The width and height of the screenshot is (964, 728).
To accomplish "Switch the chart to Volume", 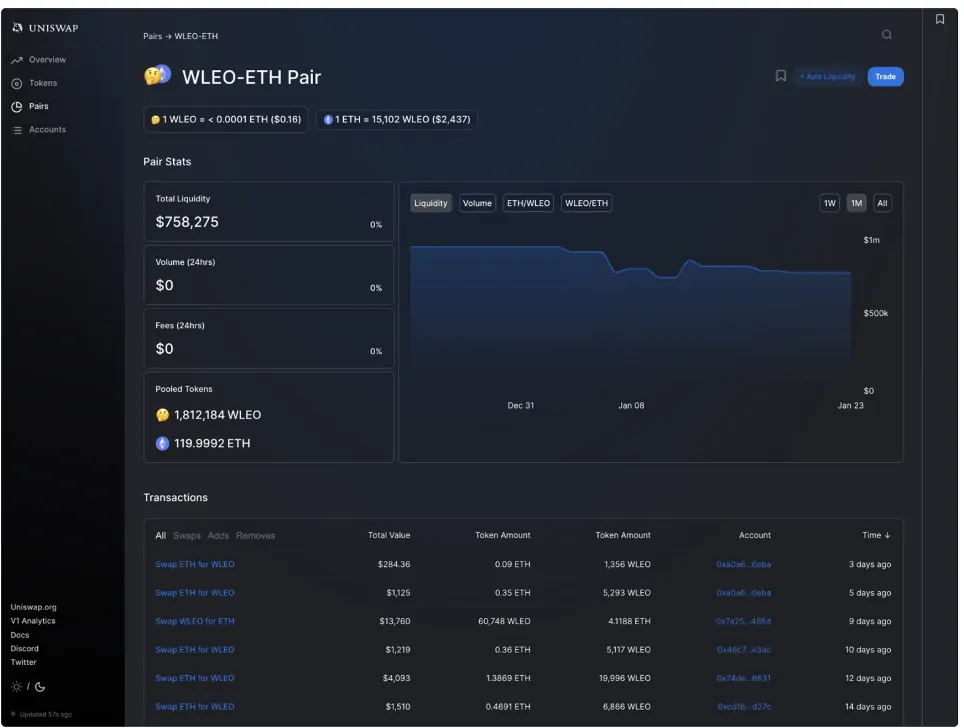I will [477, 203].
